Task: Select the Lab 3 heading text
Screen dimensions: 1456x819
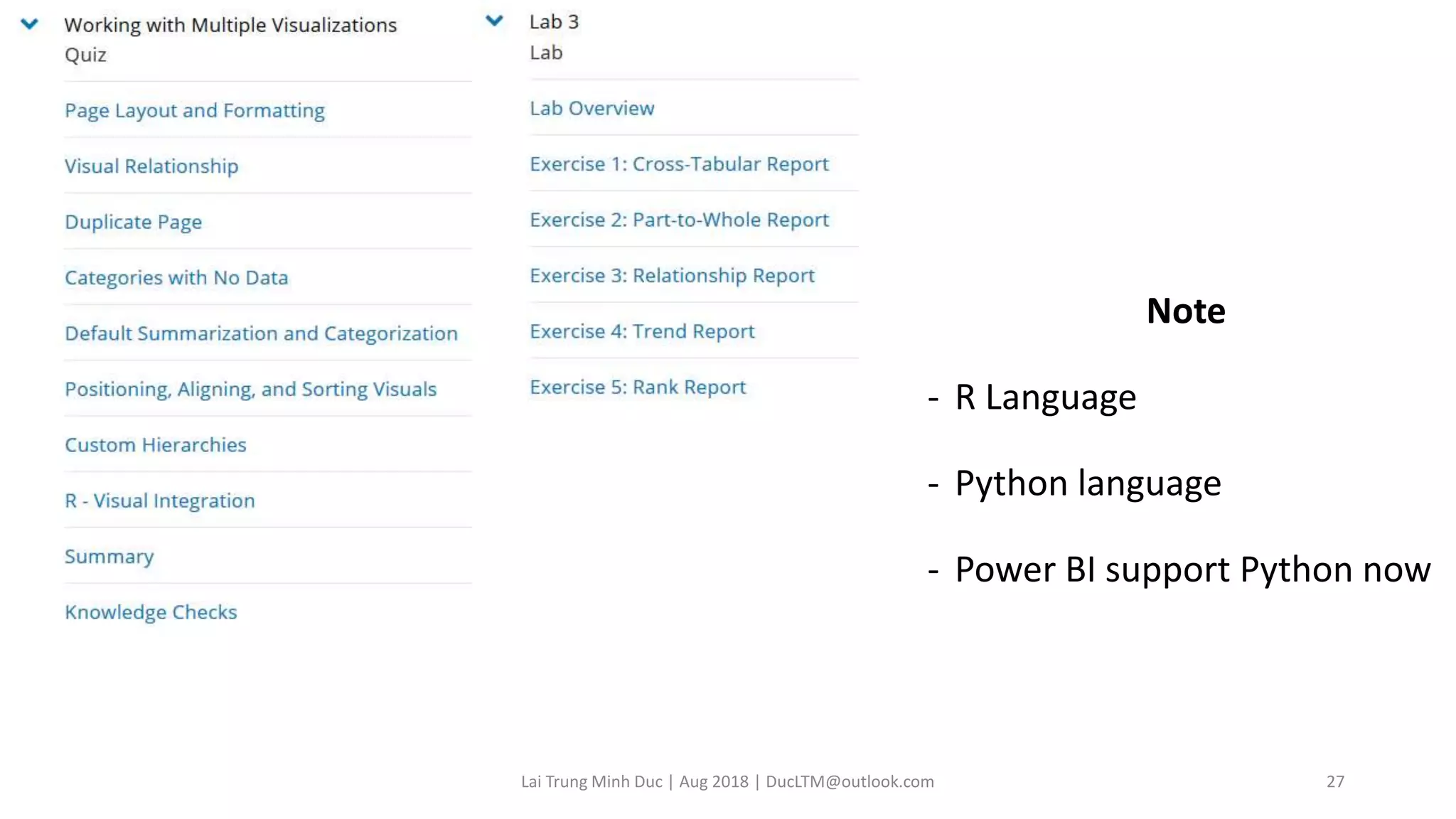Action: [x=554, y=22]
